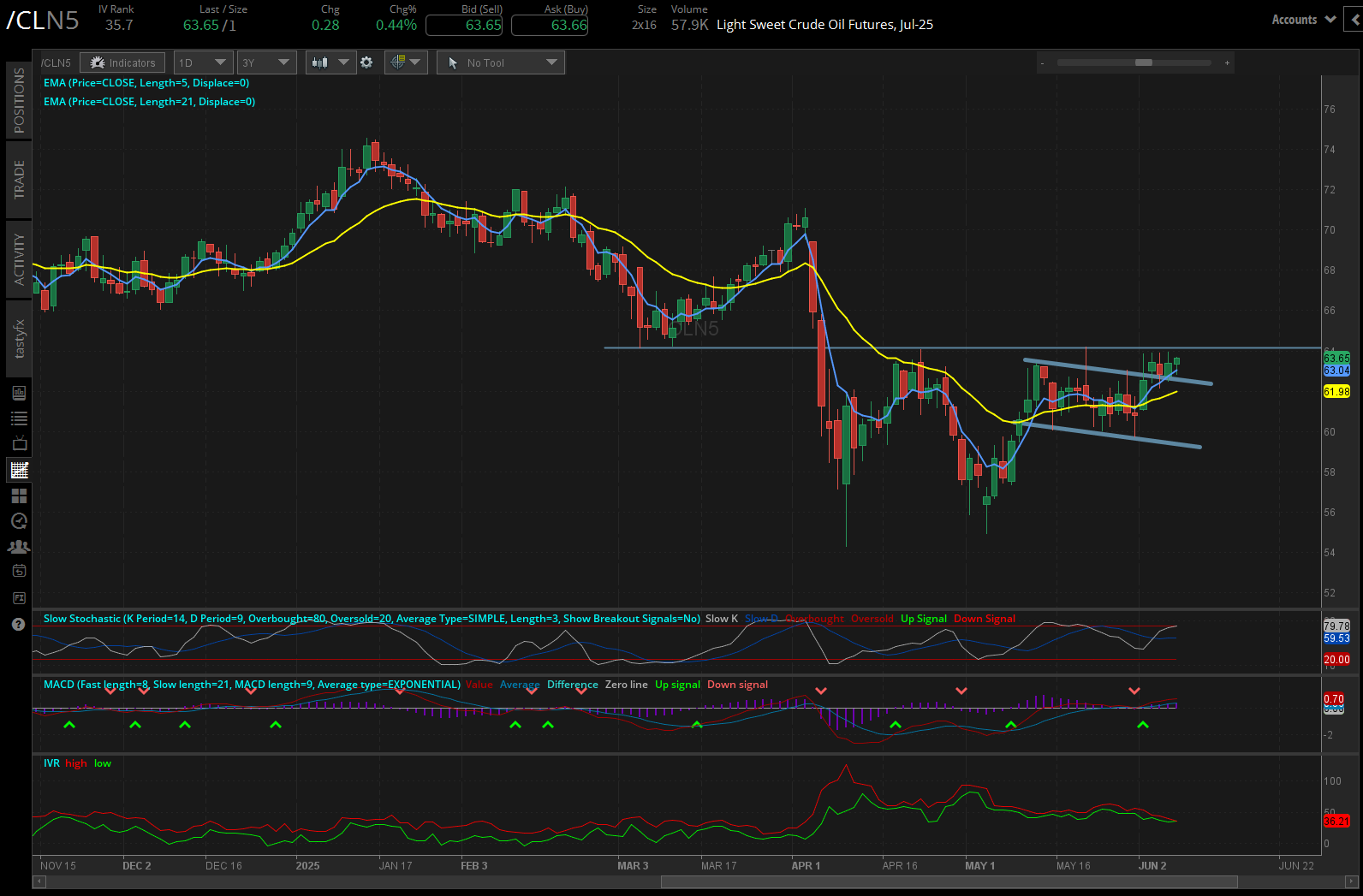Expand the 1D interval dropdown
This screenshot has height=896, width=1363.
203,62
